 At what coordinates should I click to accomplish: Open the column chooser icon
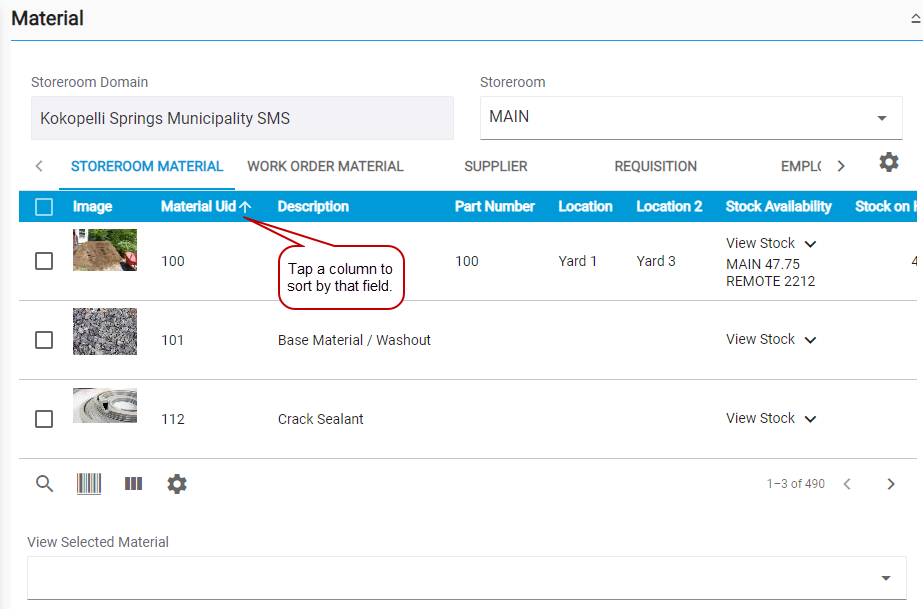coord(133,484)
